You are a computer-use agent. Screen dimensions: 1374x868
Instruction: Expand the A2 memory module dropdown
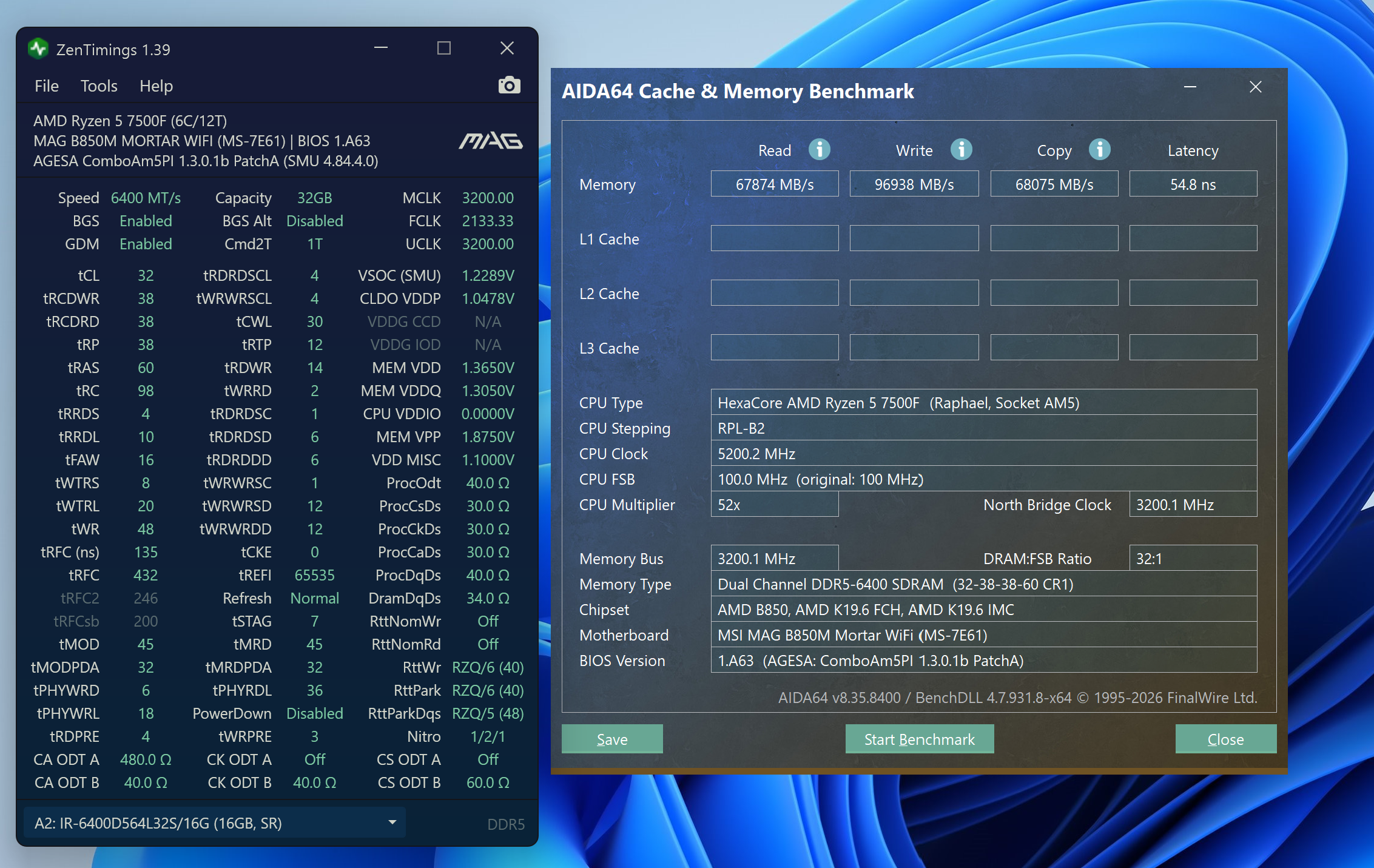click(x=214, y=823)
